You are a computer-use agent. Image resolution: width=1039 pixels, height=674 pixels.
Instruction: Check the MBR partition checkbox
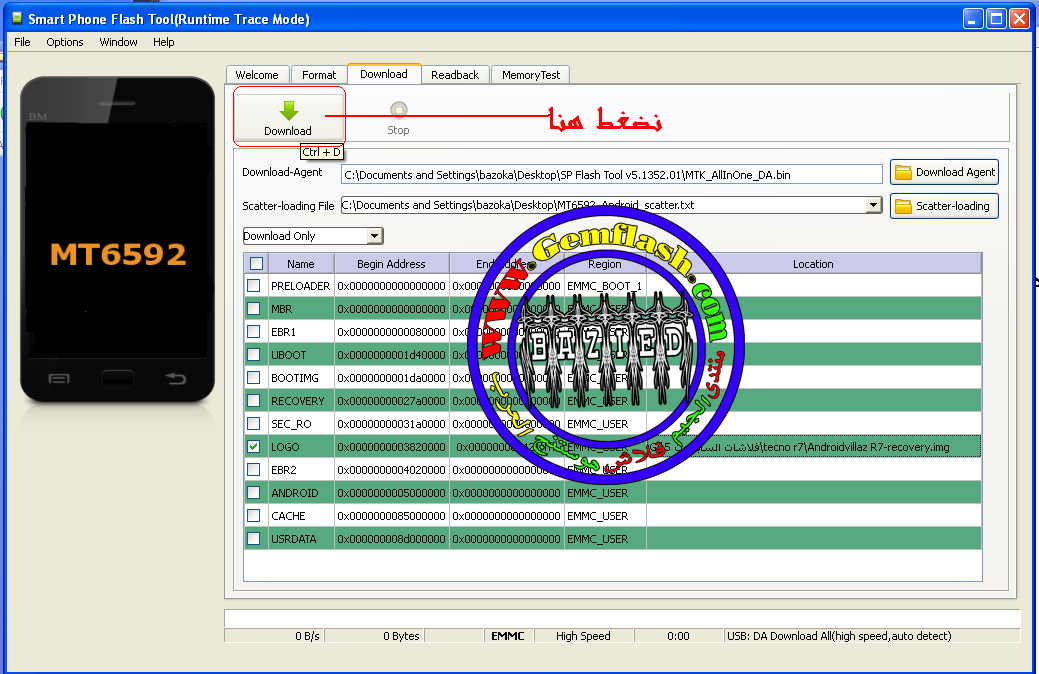253,309
